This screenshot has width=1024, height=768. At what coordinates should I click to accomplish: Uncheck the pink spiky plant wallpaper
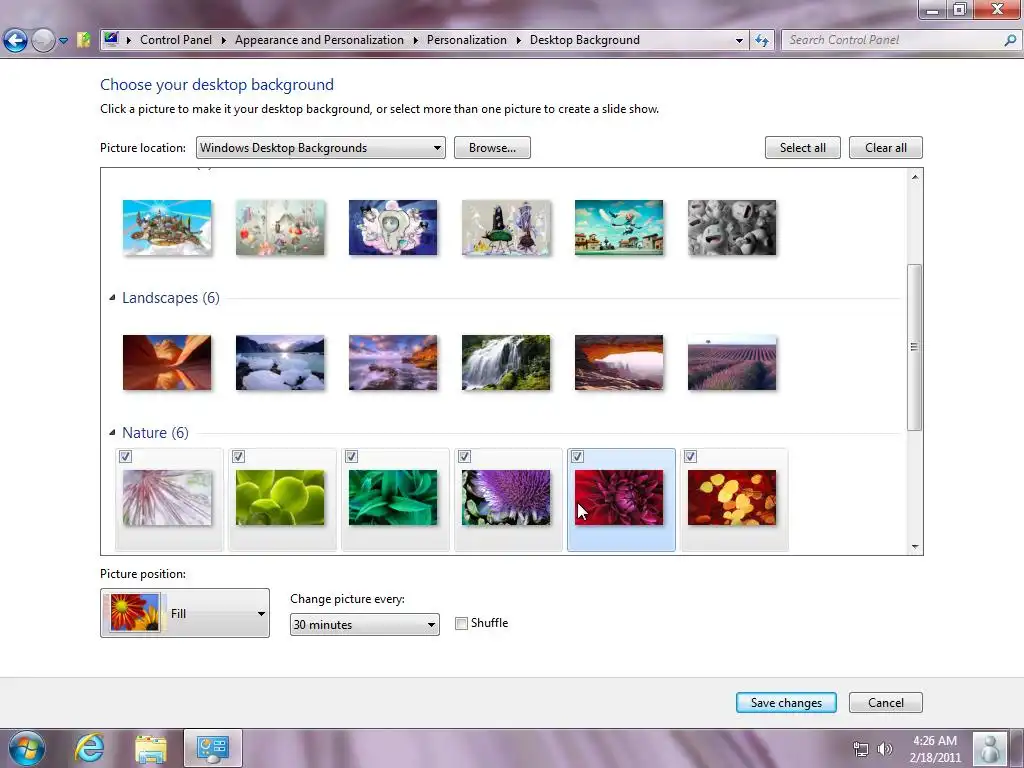click(125, 456)
